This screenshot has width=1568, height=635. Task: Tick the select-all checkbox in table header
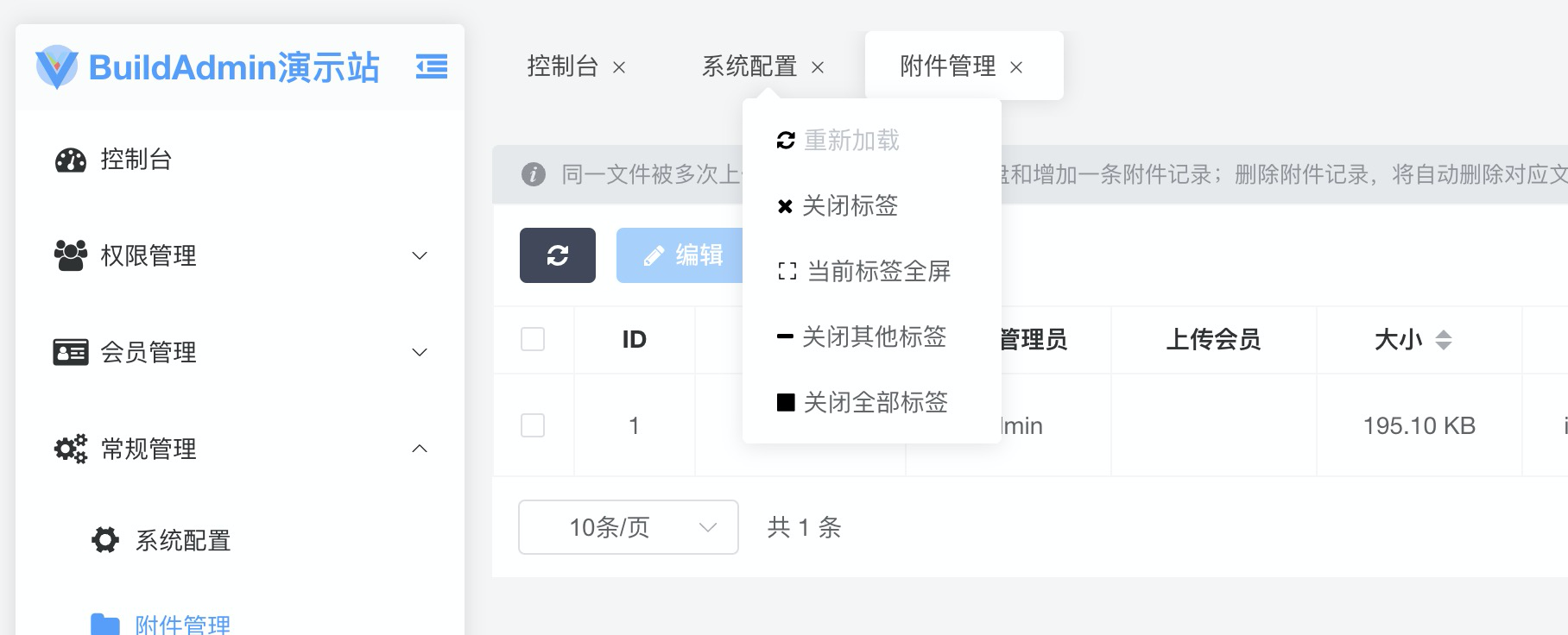[x=533, y=339]
